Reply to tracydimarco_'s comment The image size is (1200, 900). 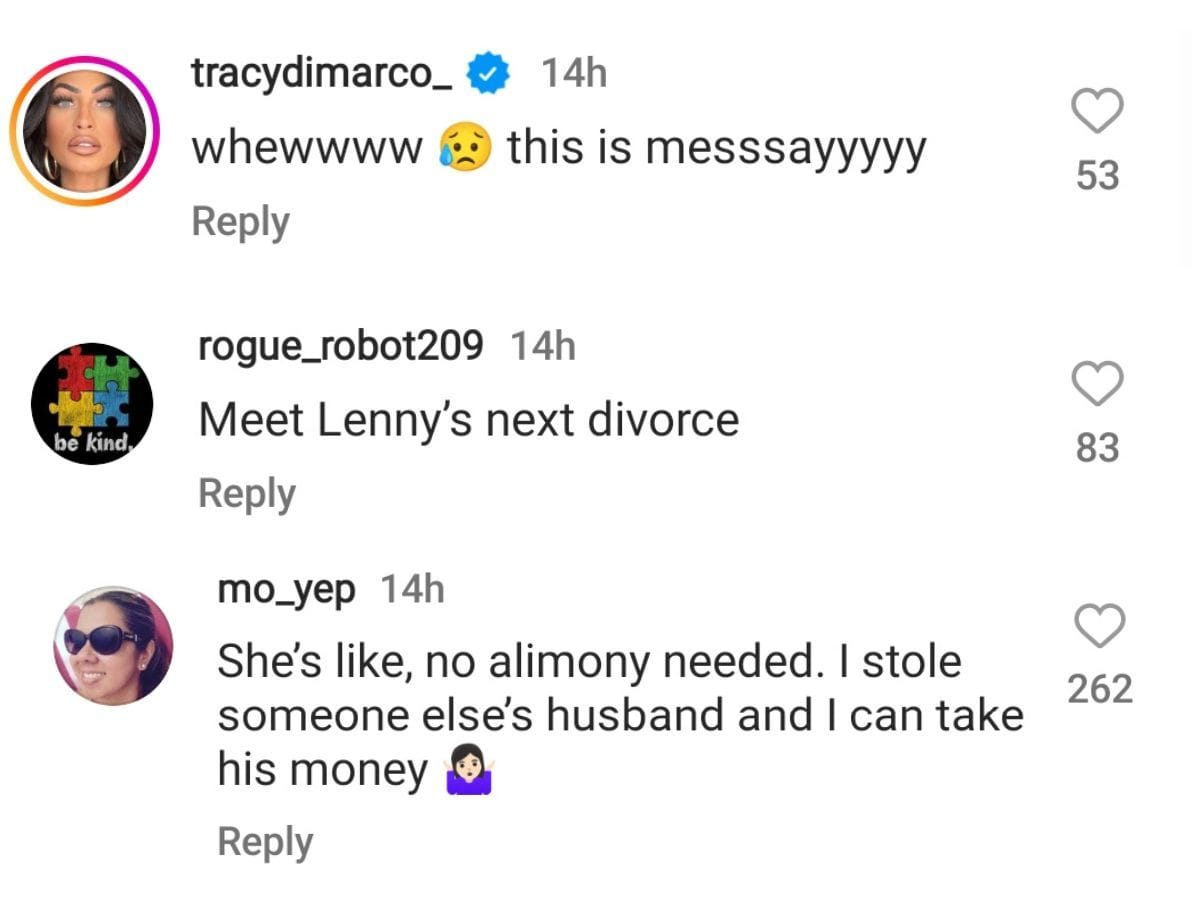pos(240,221)
